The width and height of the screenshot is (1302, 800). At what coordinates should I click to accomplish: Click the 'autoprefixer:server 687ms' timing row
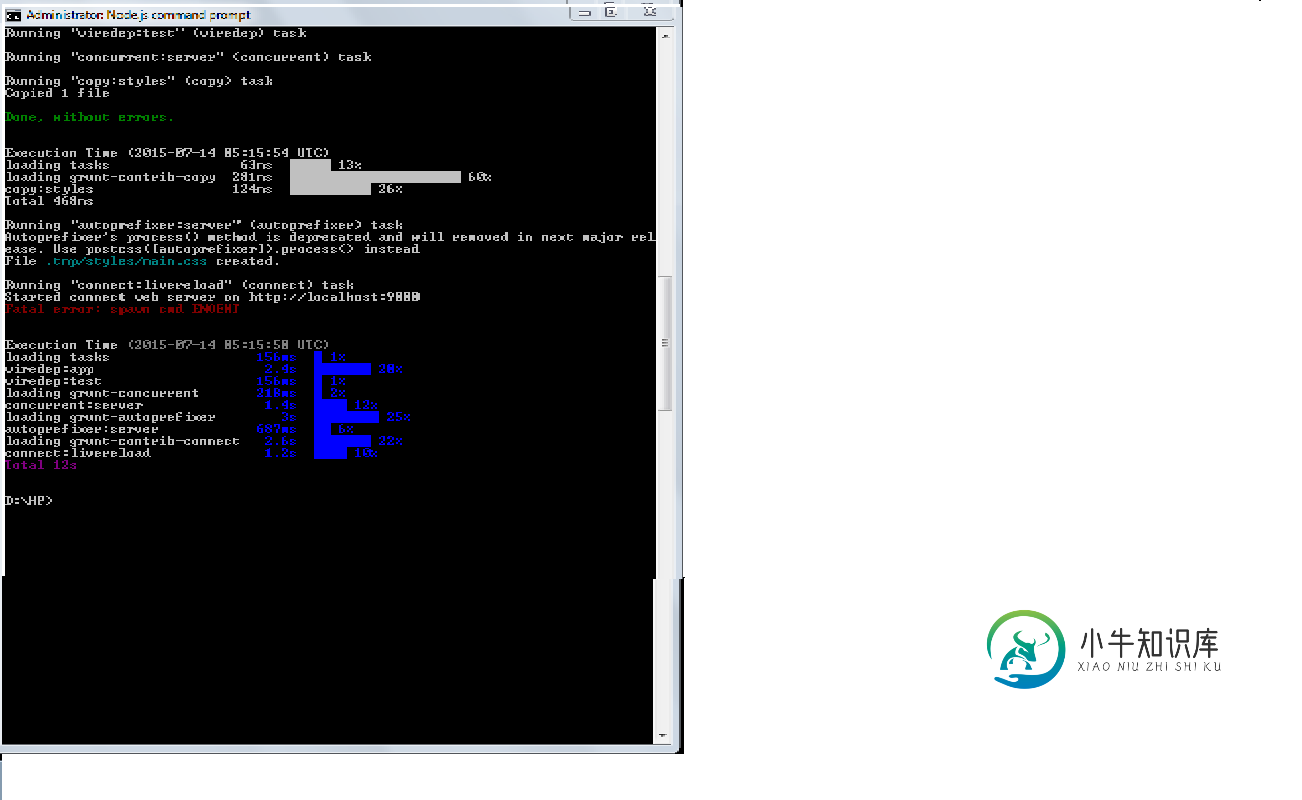point(179,429)
